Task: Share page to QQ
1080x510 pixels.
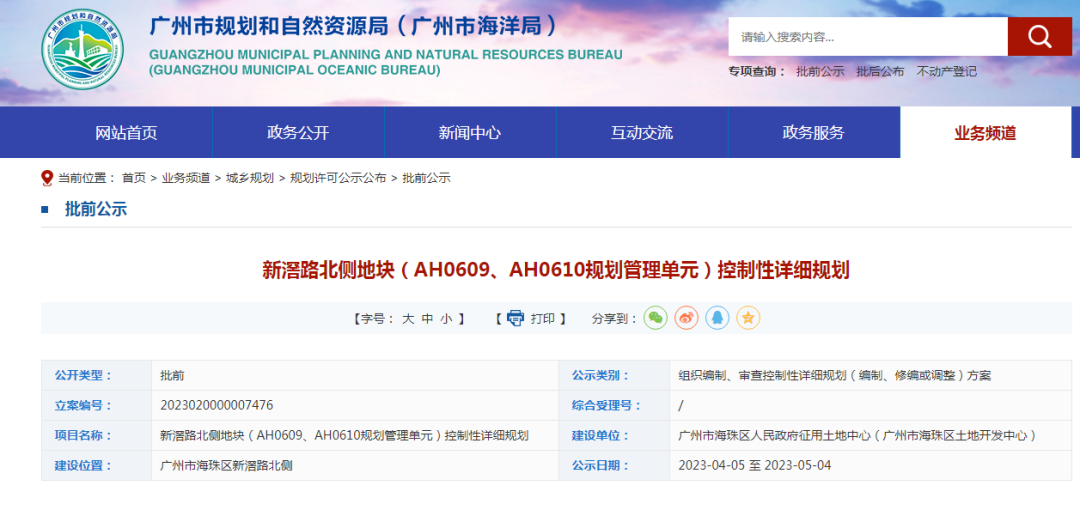Action: pos(717,318)
